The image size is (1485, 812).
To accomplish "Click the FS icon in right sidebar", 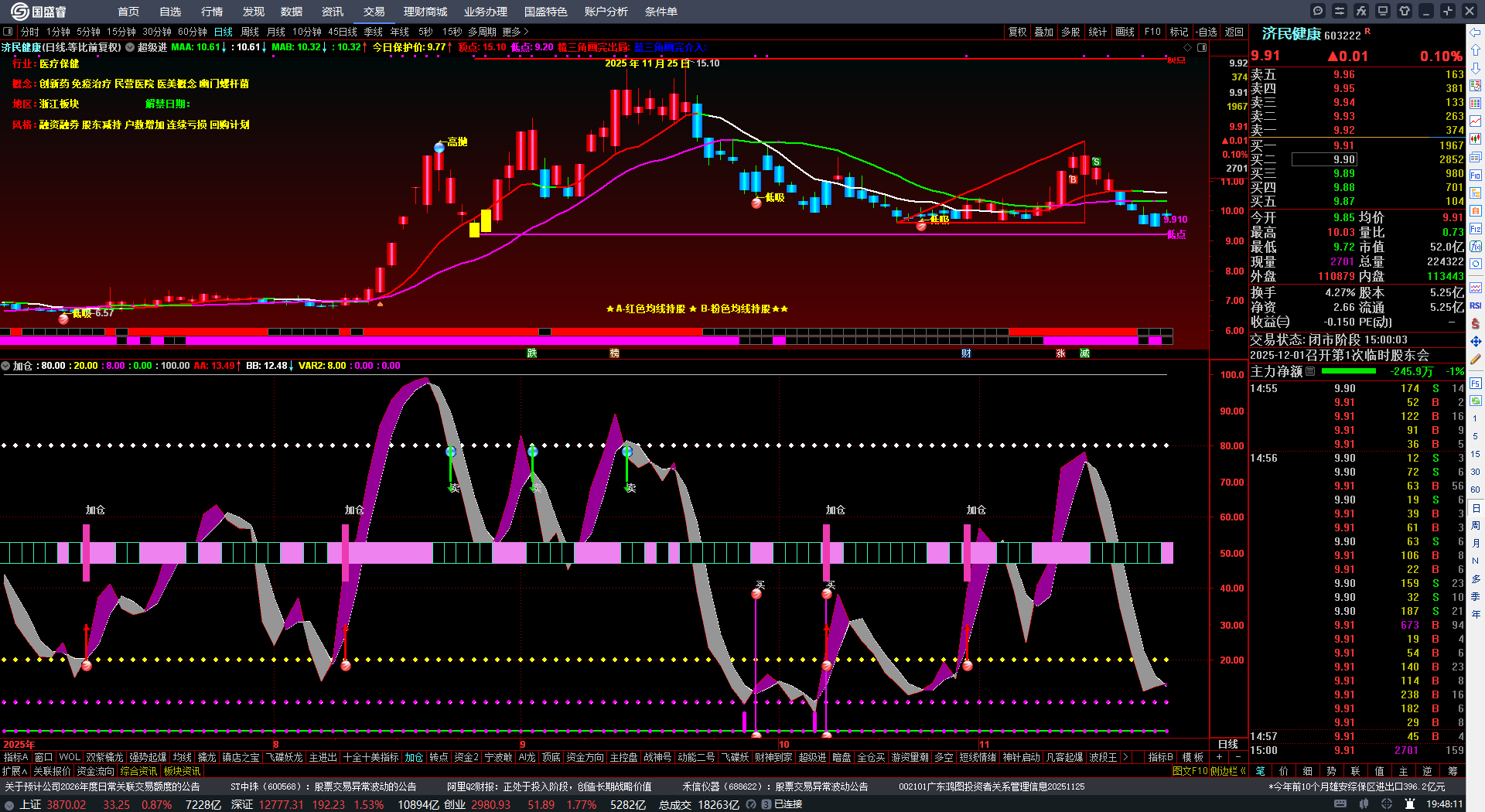I will [1476, 383].
